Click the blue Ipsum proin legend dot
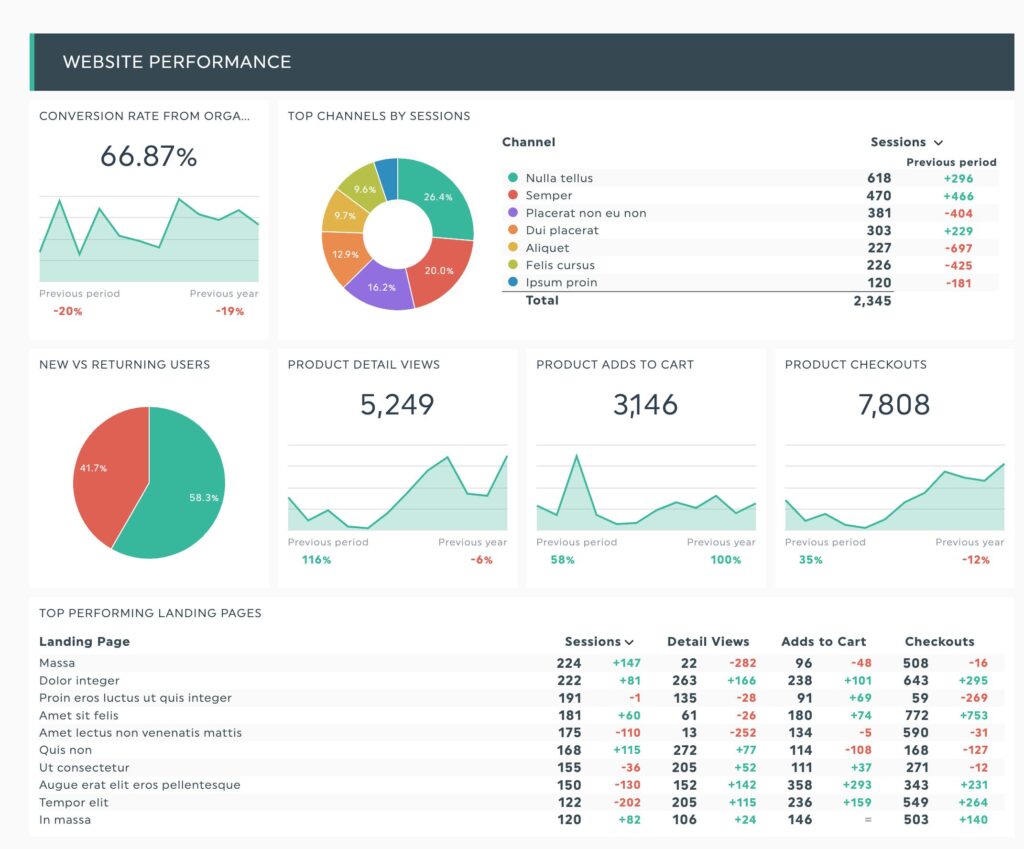 [513, 281]
